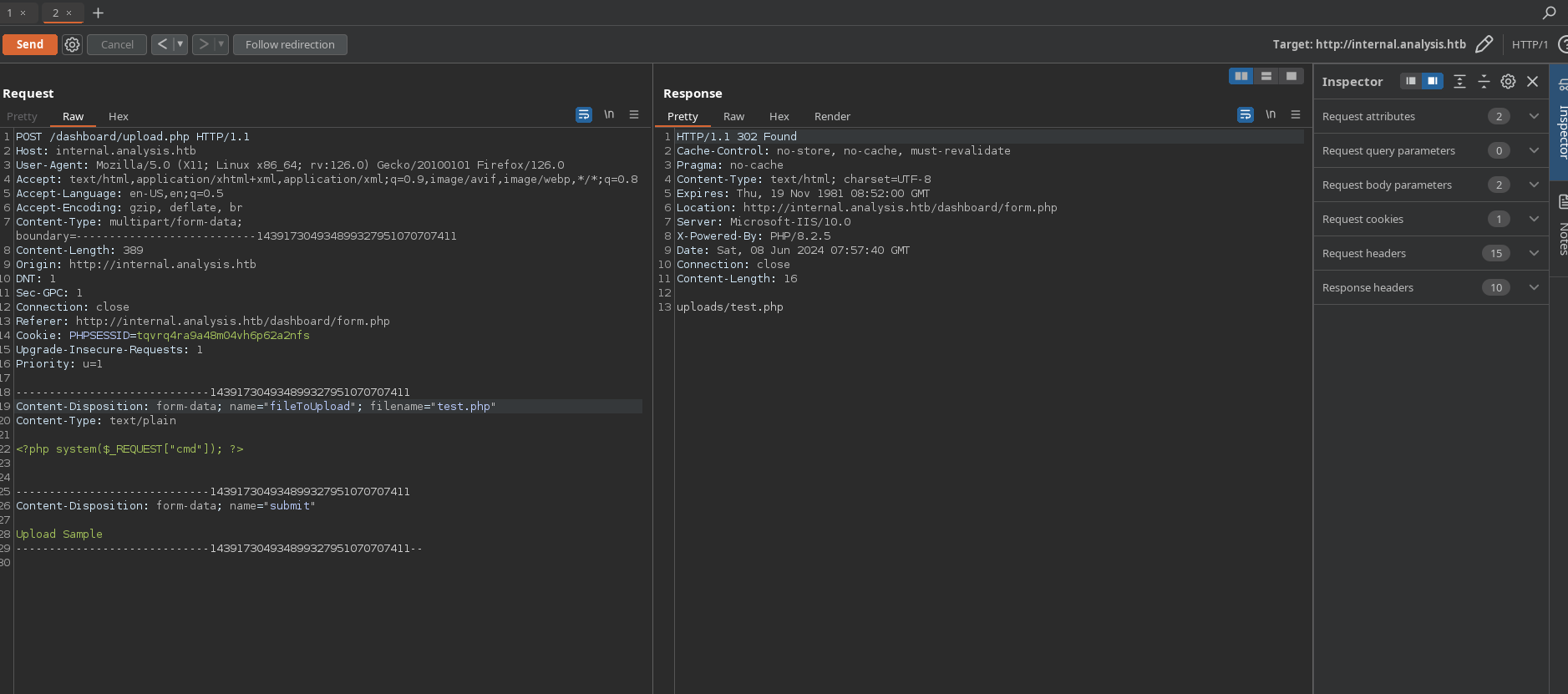Select side-by-side request/response layout
This screenshot has height=694, width=1568.
tap(1241, 76)
